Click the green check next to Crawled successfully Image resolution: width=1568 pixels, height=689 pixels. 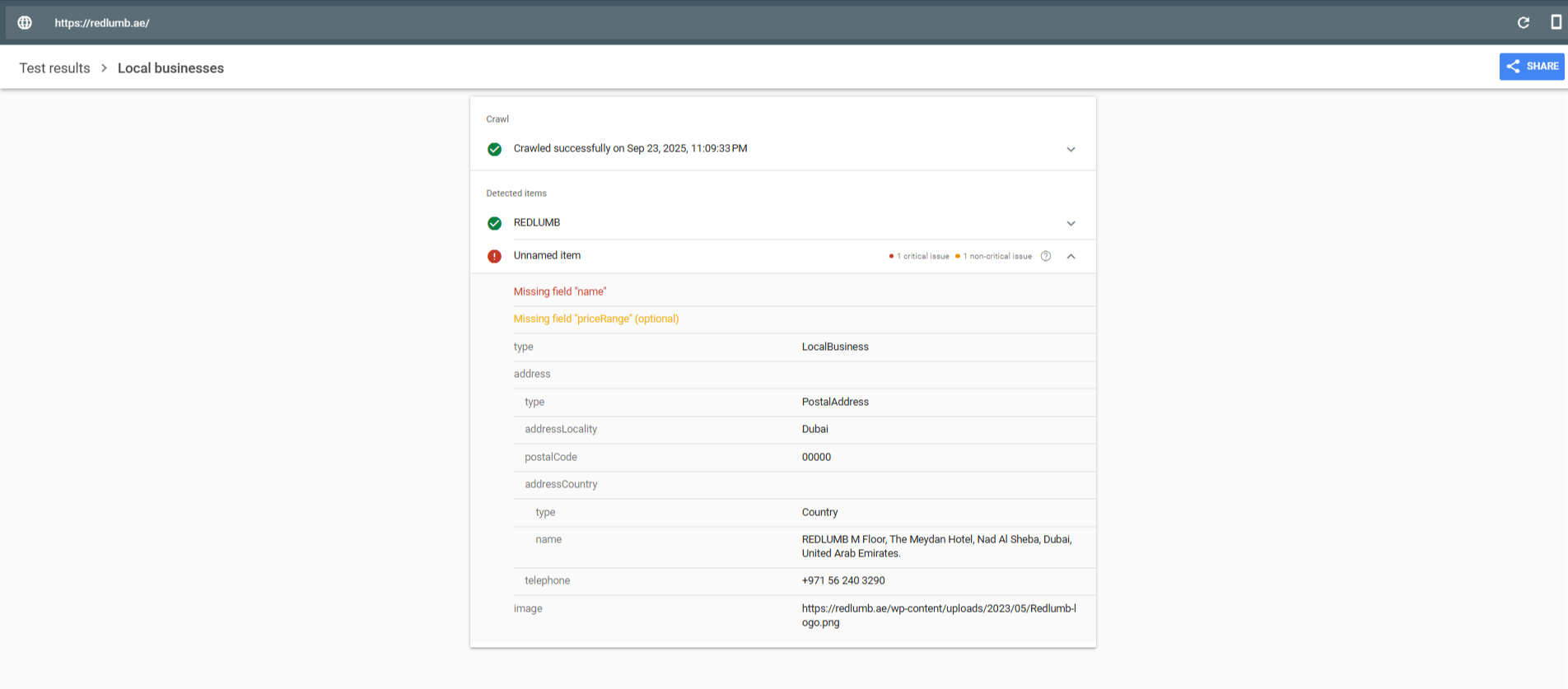[x=494, y=149]
